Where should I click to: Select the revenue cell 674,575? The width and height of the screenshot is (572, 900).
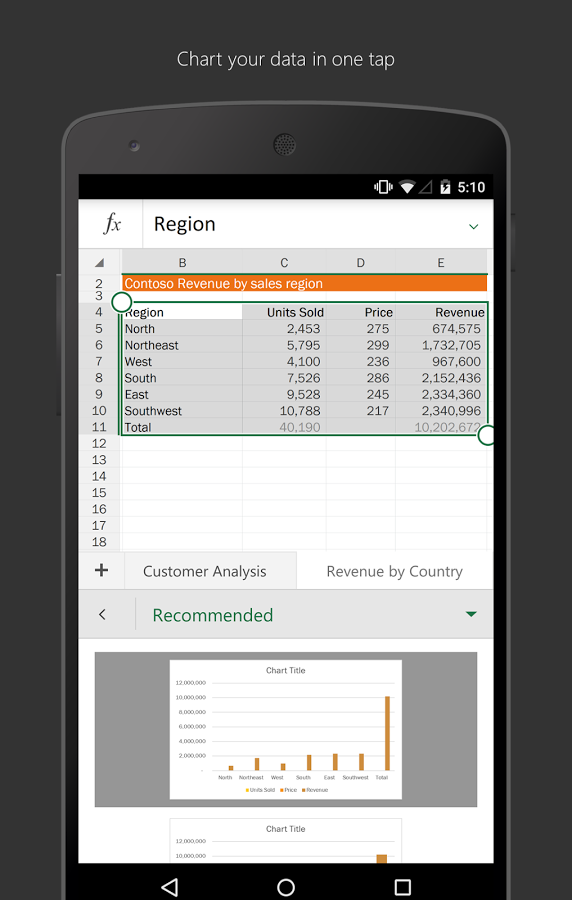coord(441,329)
